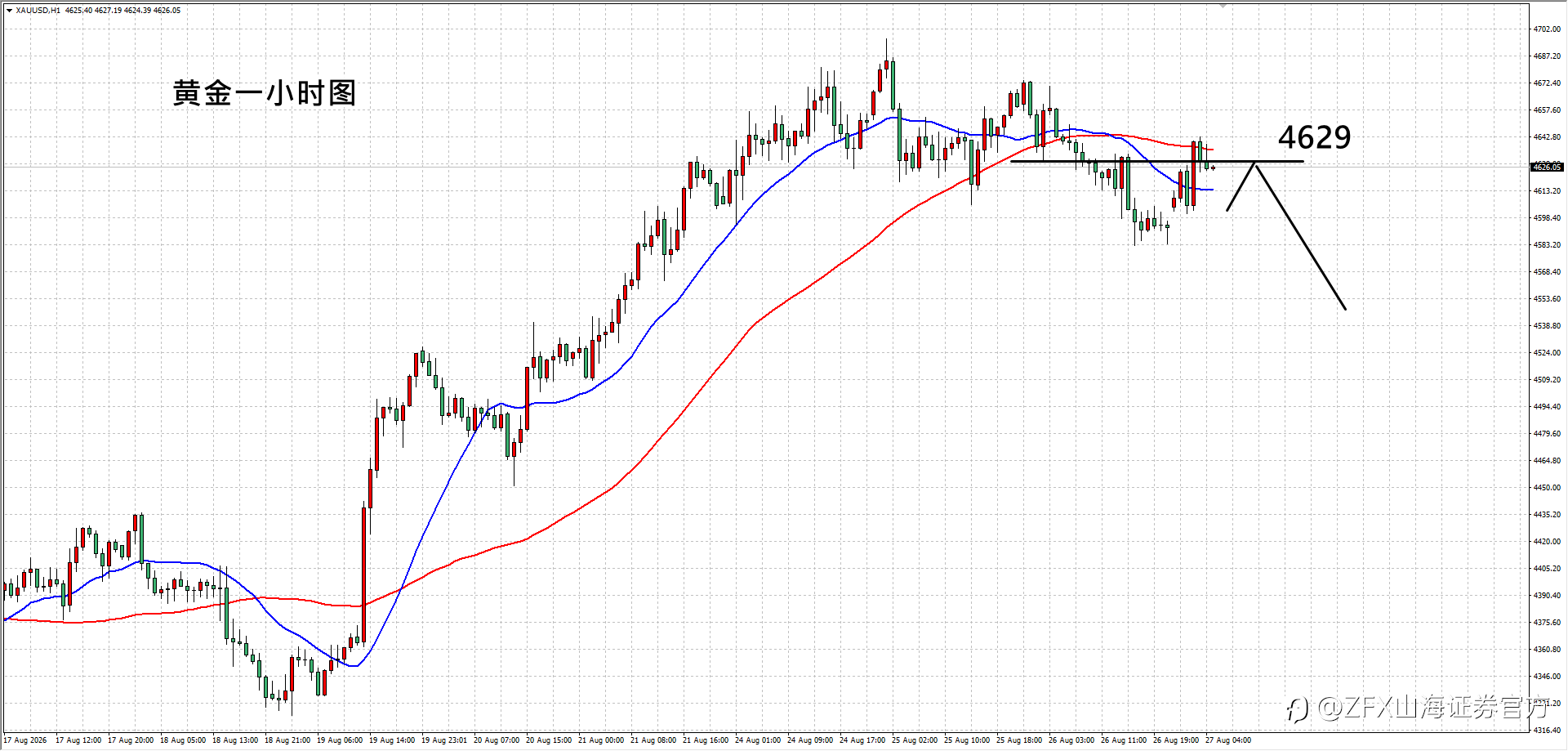
Task: Click the 4494.40 price scale label
Action: [x=1547, y=407]
